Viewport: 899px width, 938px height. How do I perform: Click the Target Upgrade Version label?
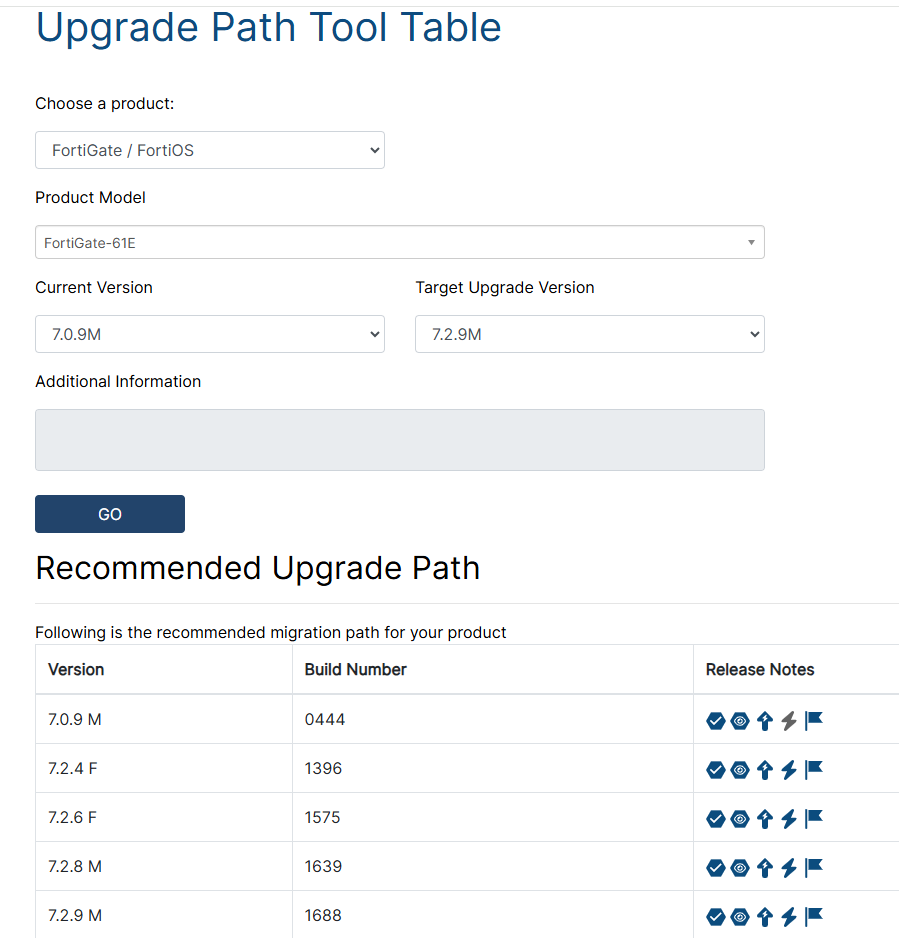point(505,287)
